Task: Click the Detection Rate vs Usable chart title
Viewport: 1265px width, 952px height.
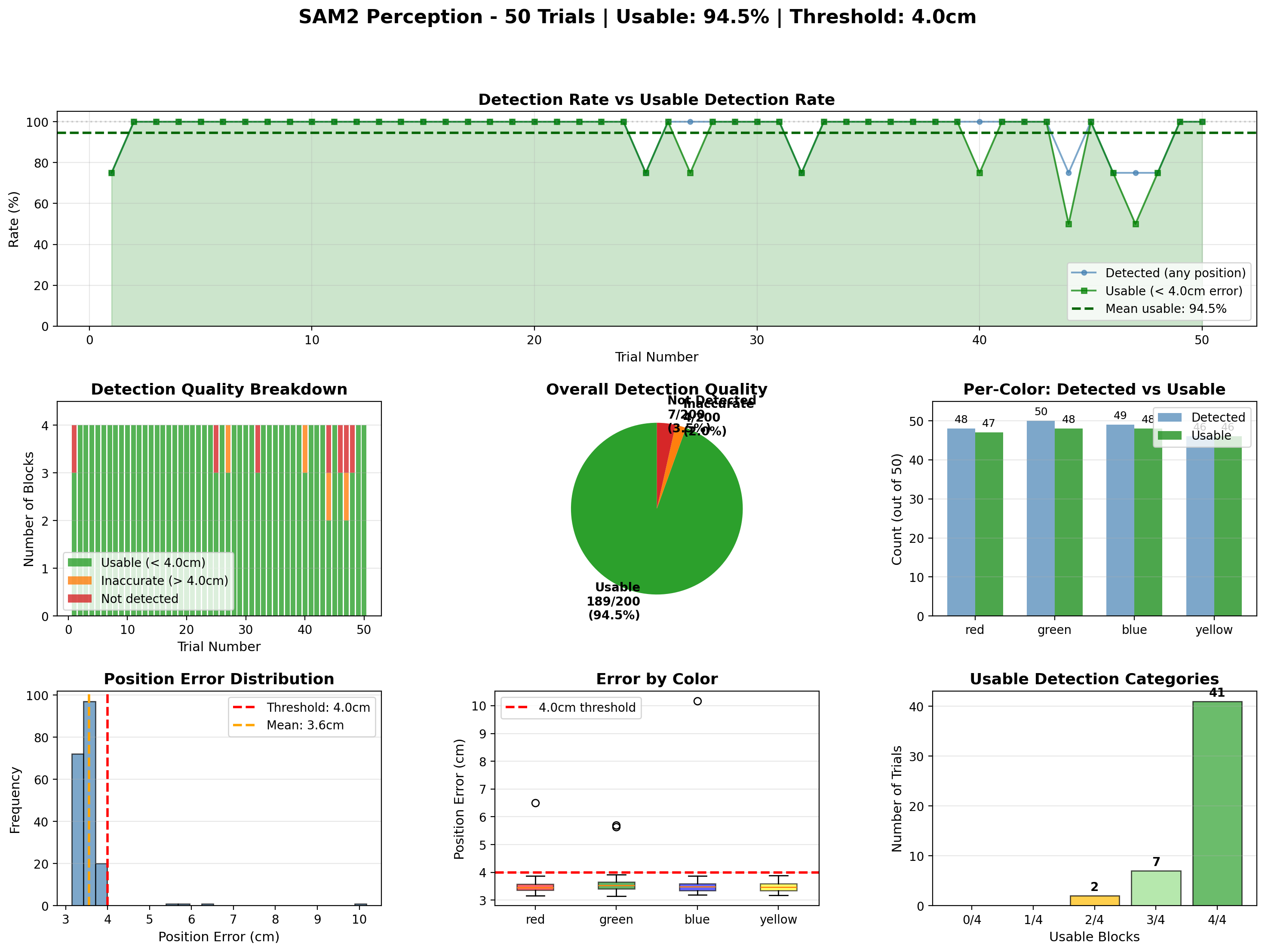Action: [656, 99]
